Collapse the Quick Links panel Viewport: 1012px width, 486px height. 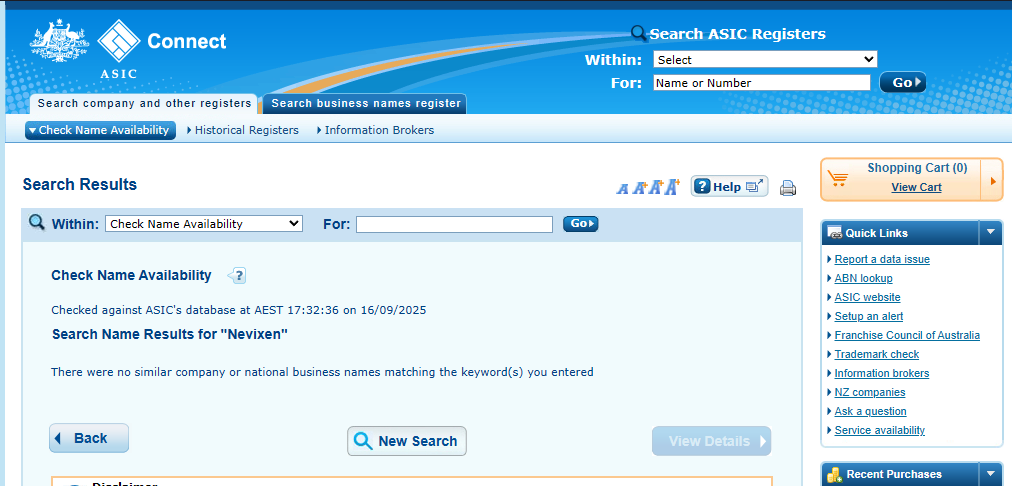[x=990, y=232]
